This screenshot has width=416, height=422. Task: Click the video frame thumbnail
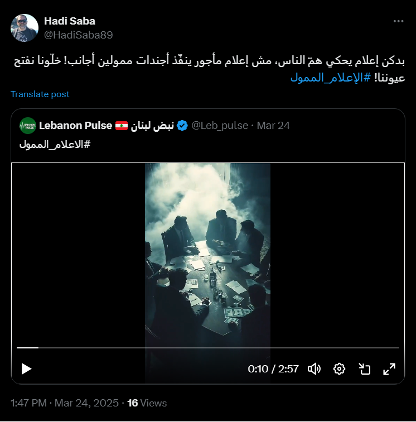(208, 255)
